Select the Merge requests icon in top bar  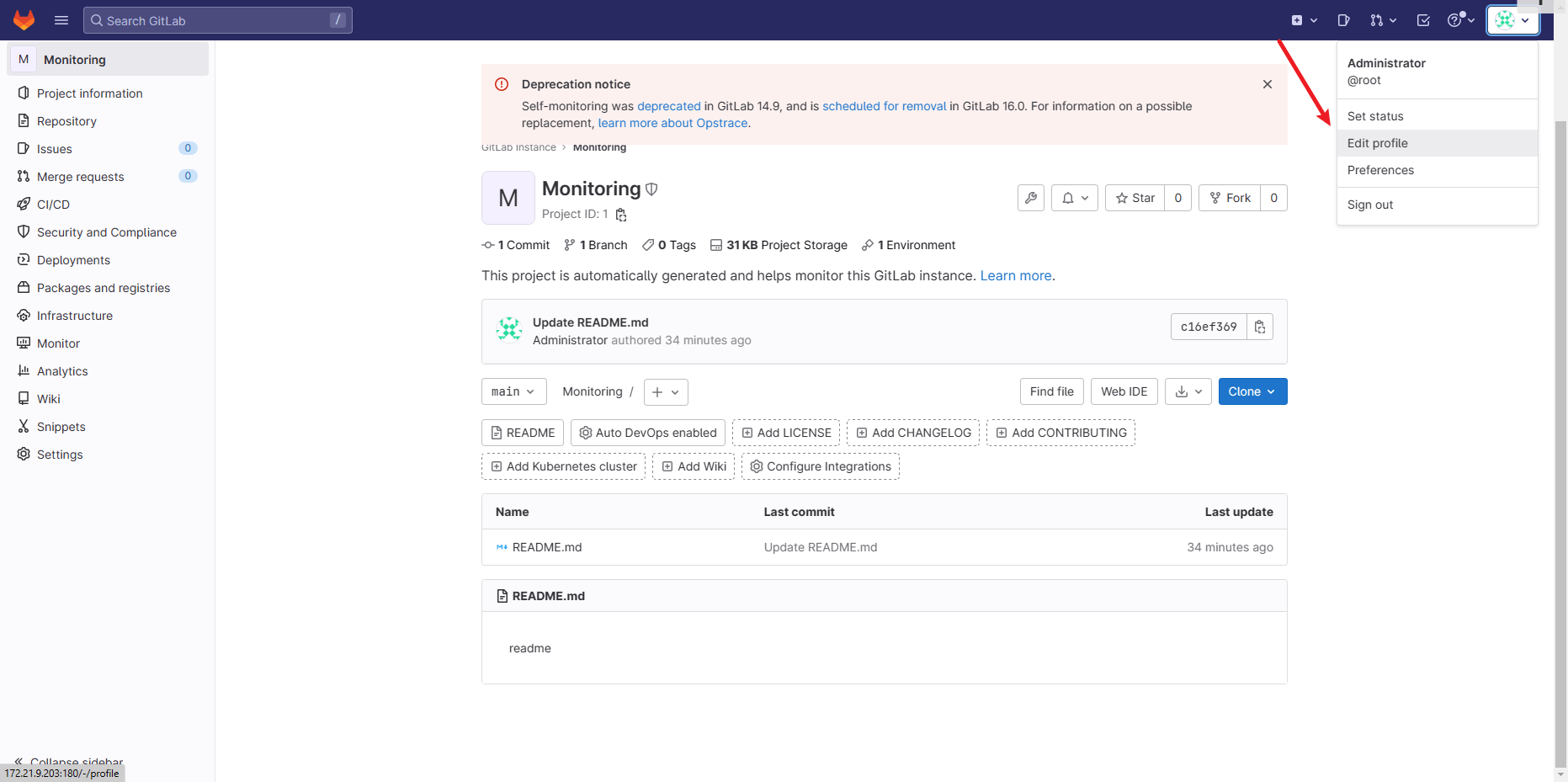pos(1378,19)
